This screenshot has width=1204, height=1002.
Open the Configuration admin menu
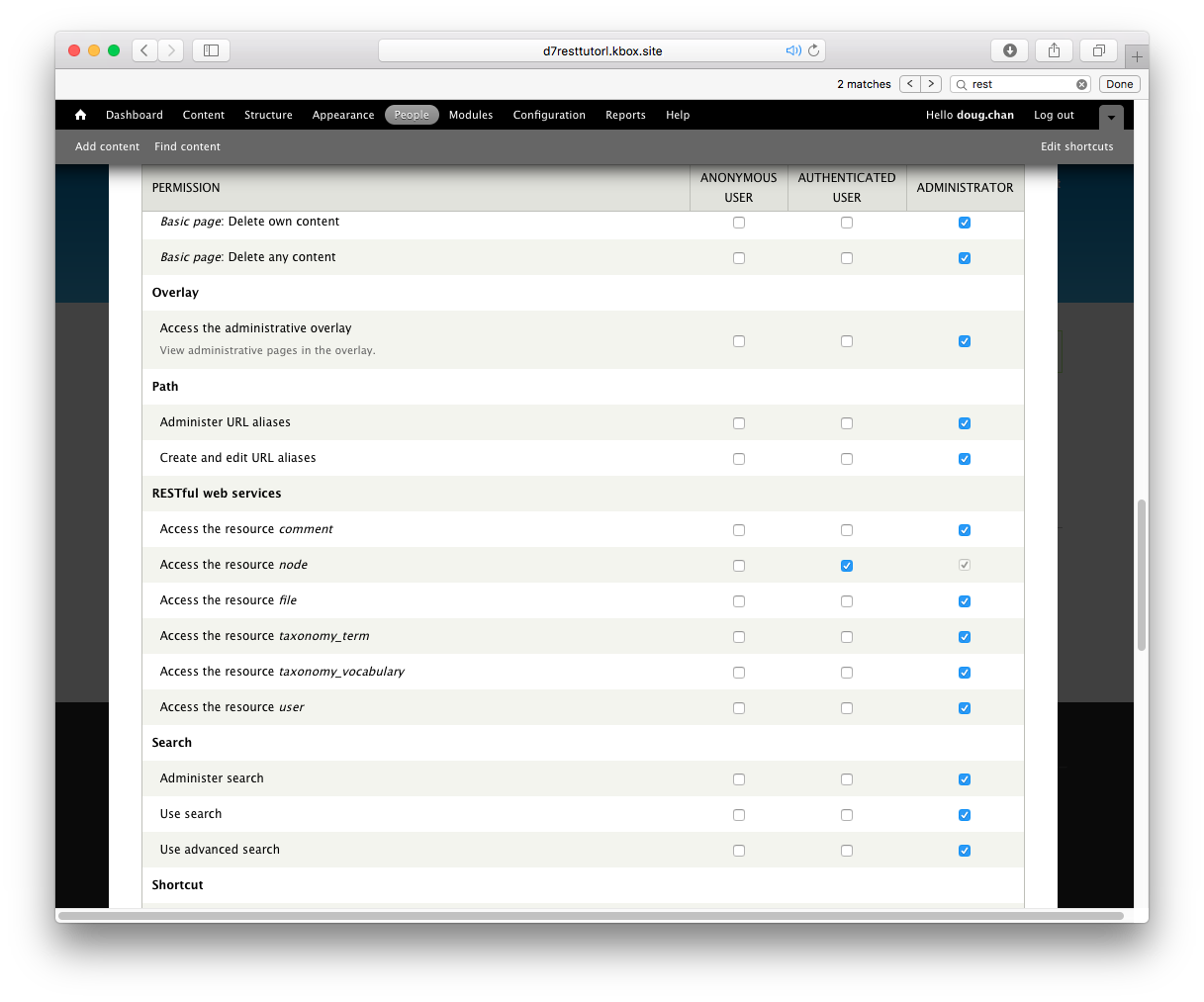549,115
